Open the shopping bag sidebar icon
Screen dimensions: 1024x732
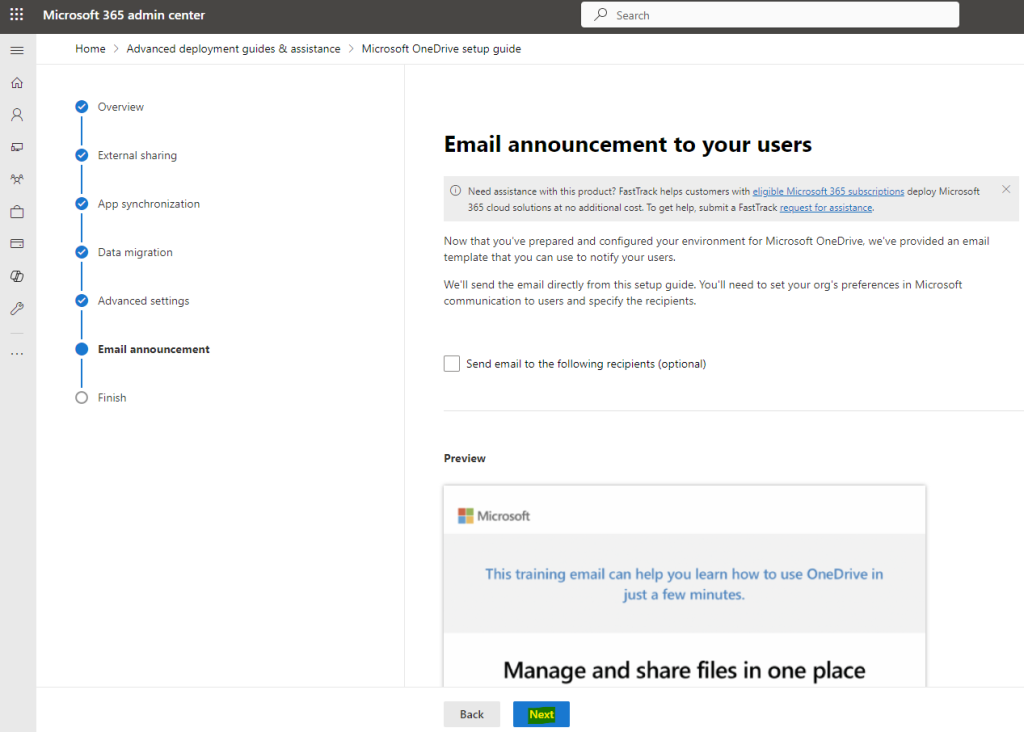coord(17,212)
